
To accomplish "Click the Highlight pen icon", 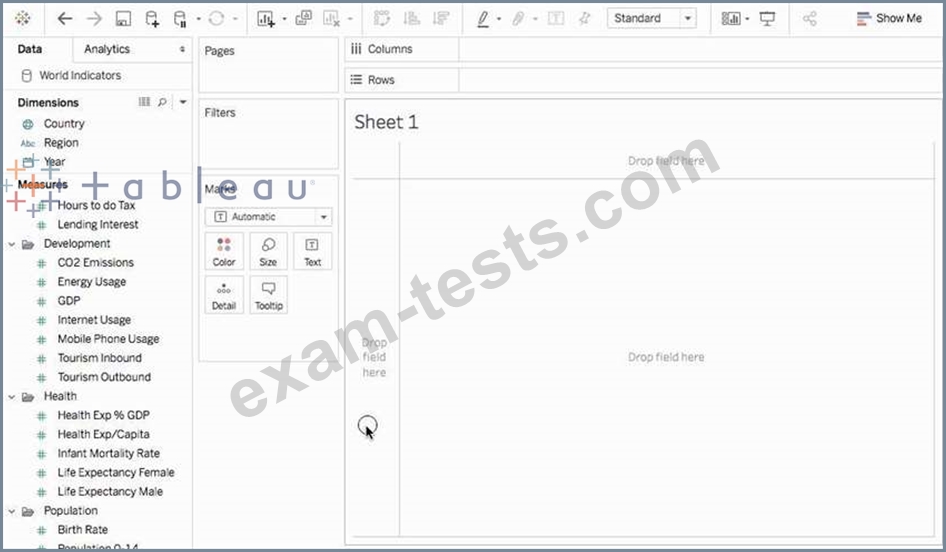I will [483, 19].
